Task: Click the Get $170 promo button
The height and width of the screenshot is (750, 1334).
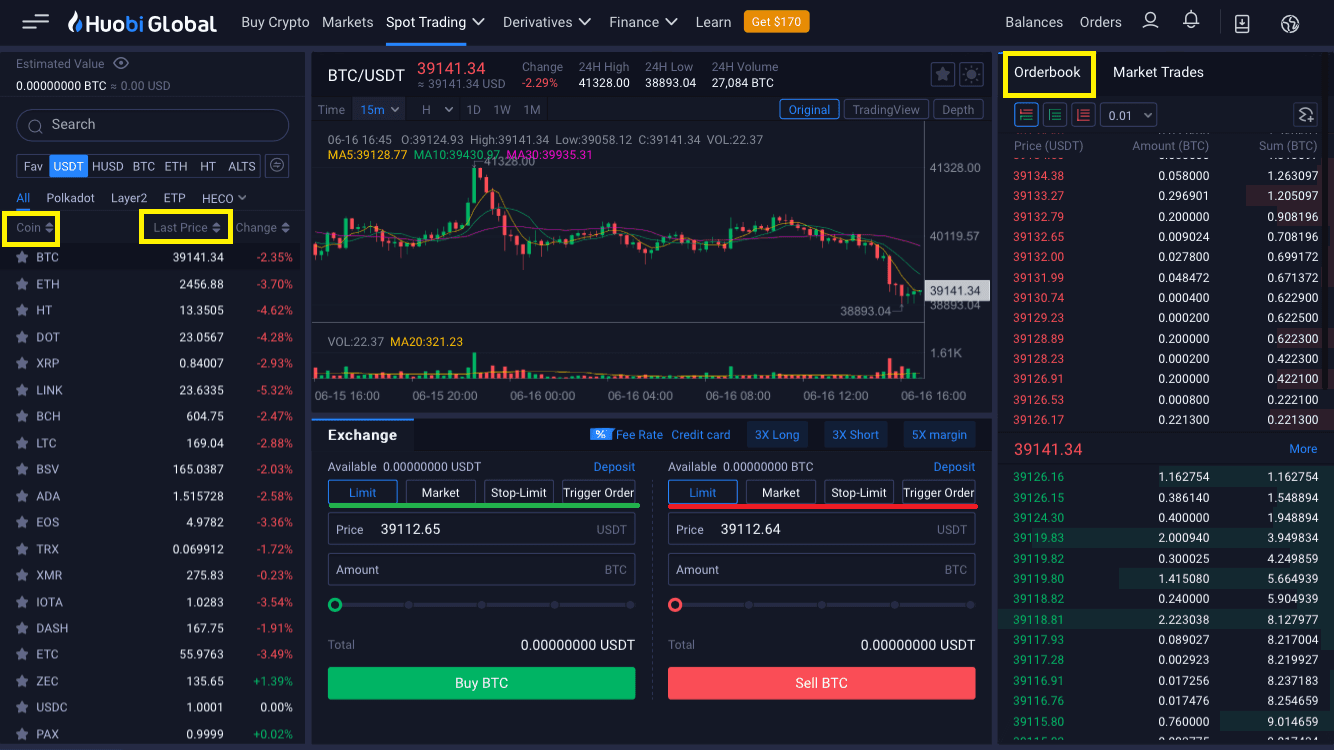Action: [777, 22]
